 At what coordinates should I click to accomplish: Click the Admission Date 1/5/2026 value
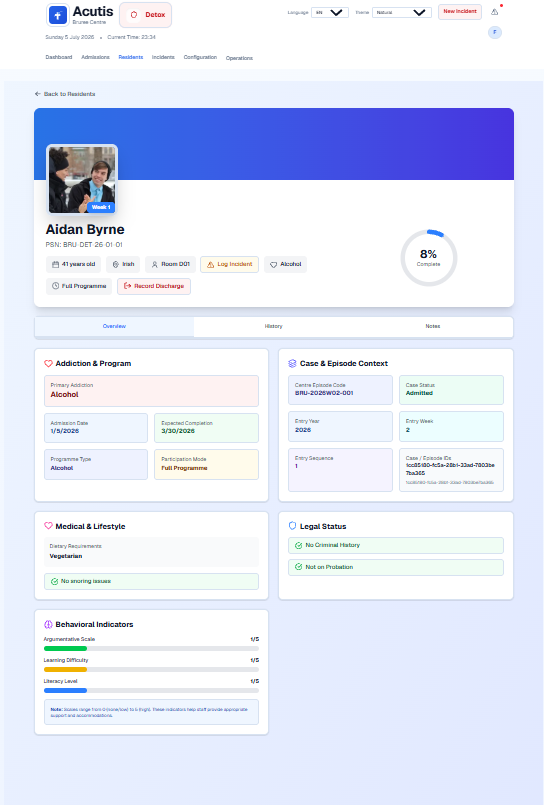(65, 431)
